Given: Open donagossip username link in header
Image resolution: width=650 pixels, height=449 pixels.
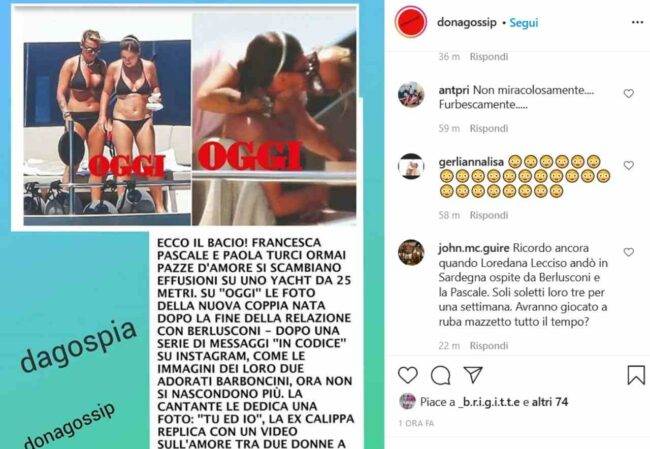Looking at the screenshot, I should (x=467, y=22).
